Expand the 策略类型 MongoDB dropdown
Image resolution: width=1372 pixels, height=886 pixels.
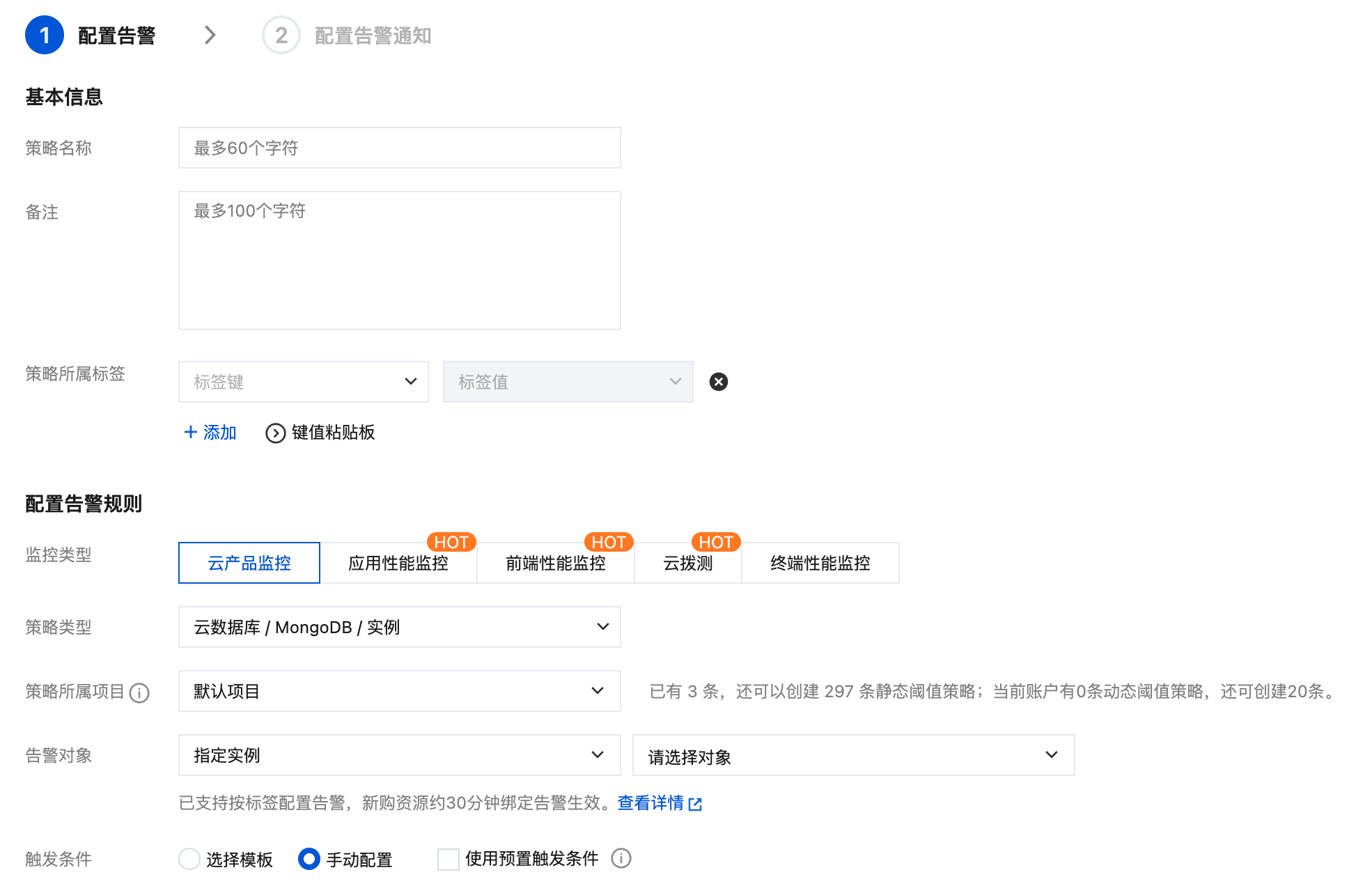tap(399, 627)
